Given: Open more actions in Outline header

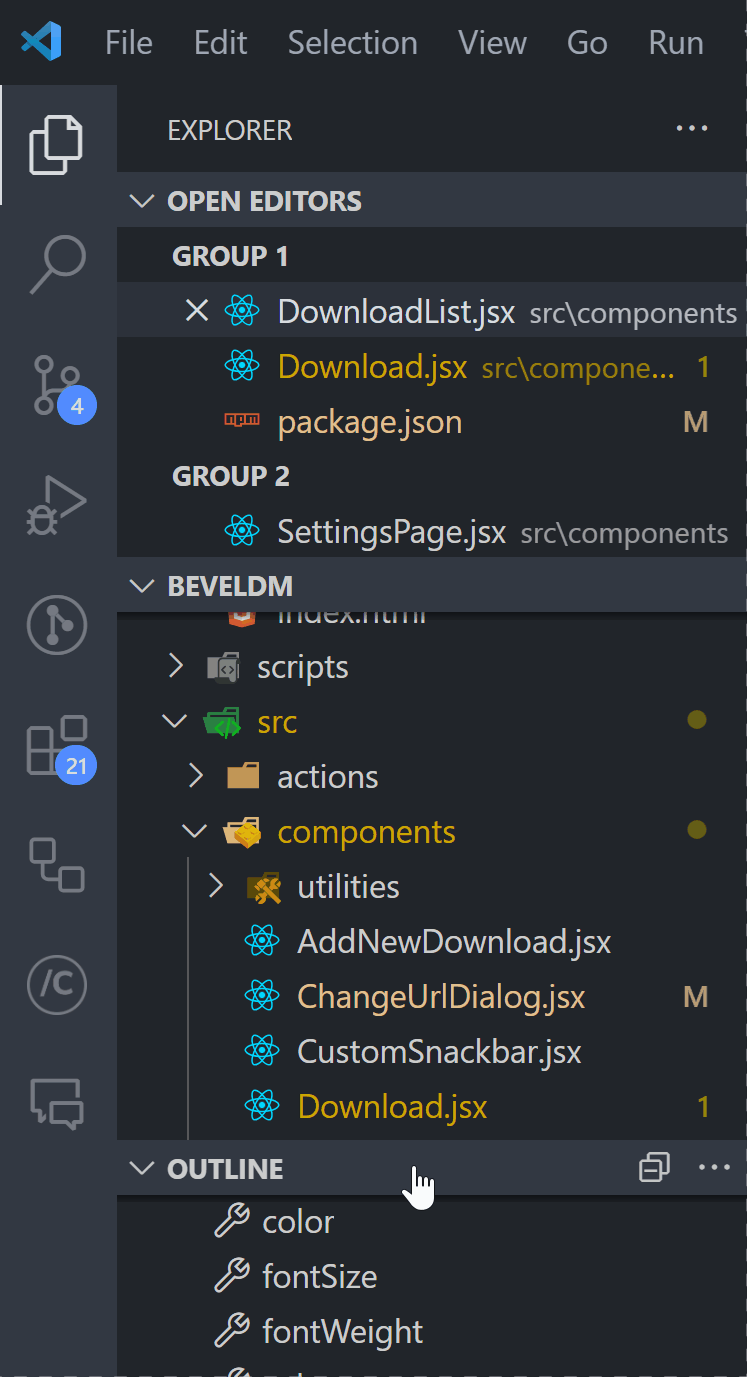Looking at the screenshot, I should [x=714, y=1167].
